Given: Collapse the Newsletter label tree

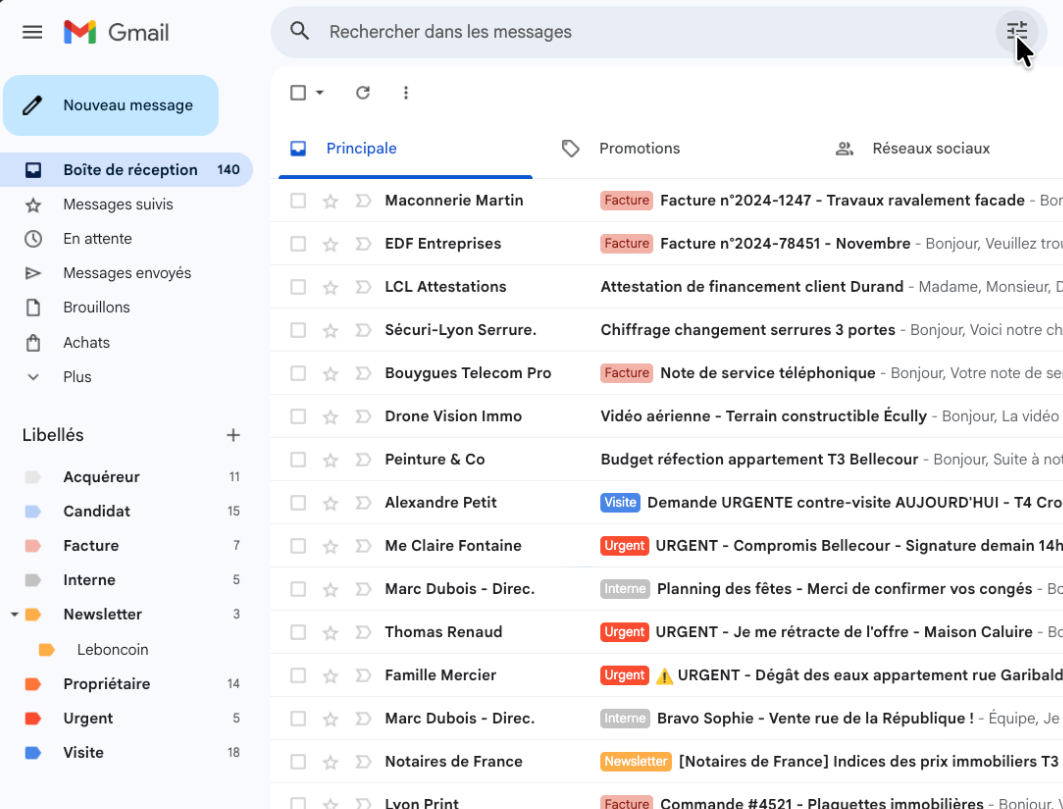Looking at the screenshot, I should 14,615.
